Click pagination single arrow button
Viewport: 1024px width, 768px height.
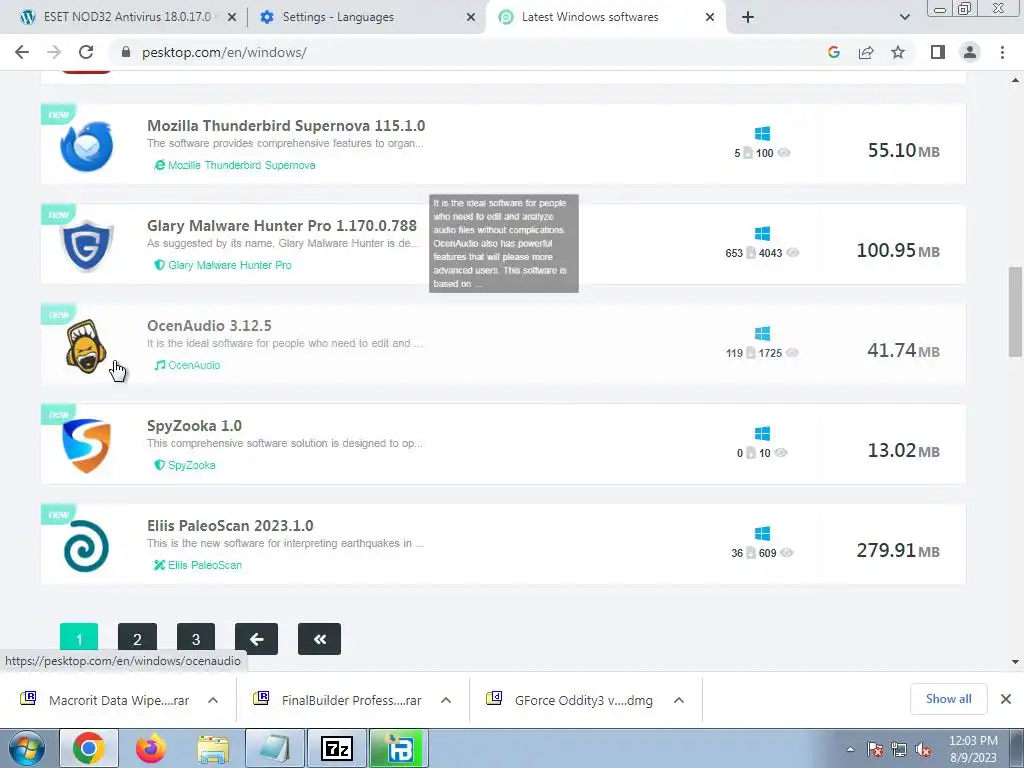point(256,639)
